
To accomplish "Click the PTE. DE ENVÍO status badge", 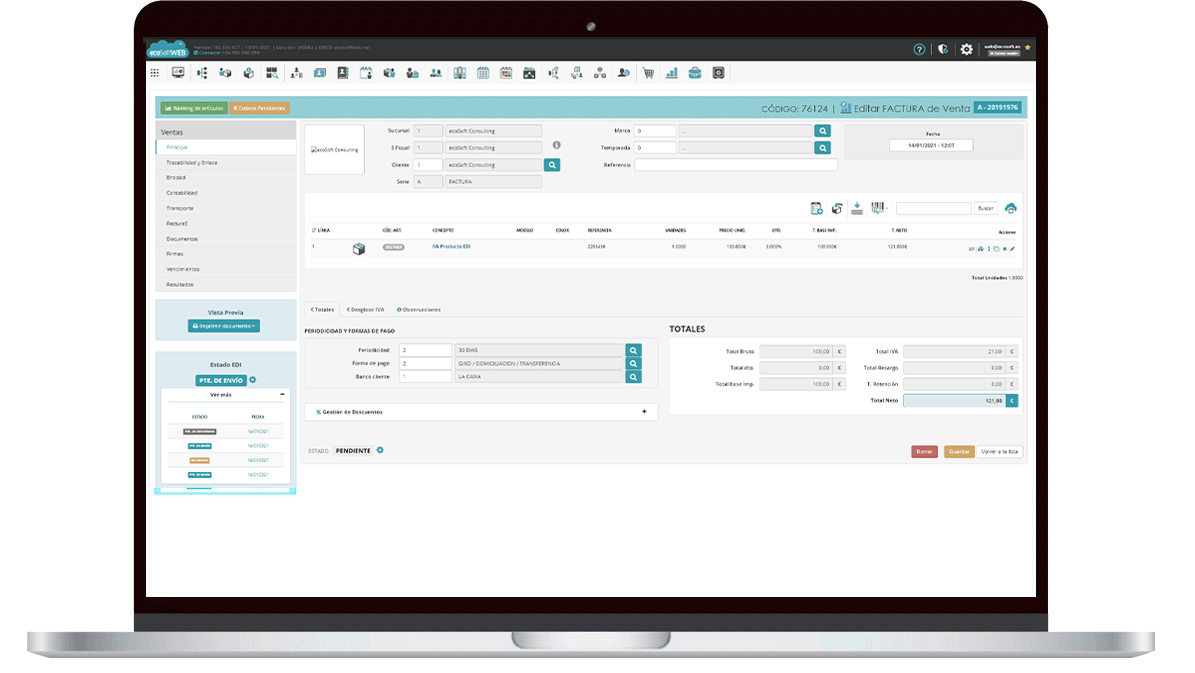I will [x=221, y=380].
